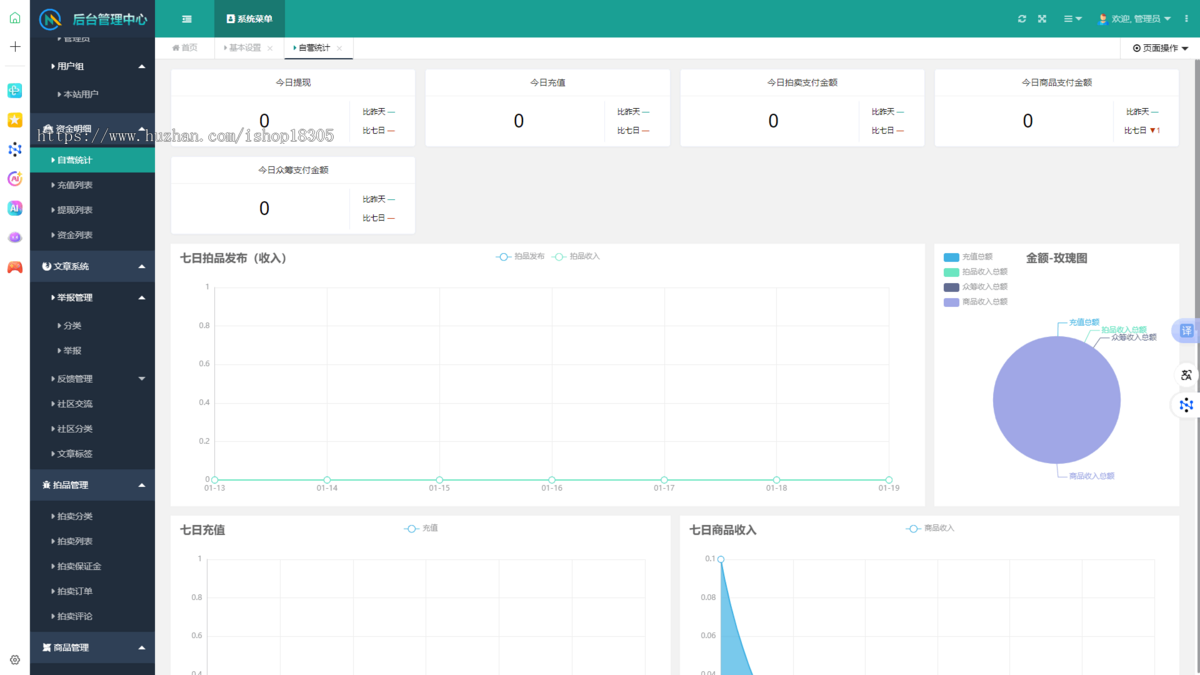Click the 0.1 peak point in 七日商品收入
This screenshot has width=1200, height=675.
721,560
